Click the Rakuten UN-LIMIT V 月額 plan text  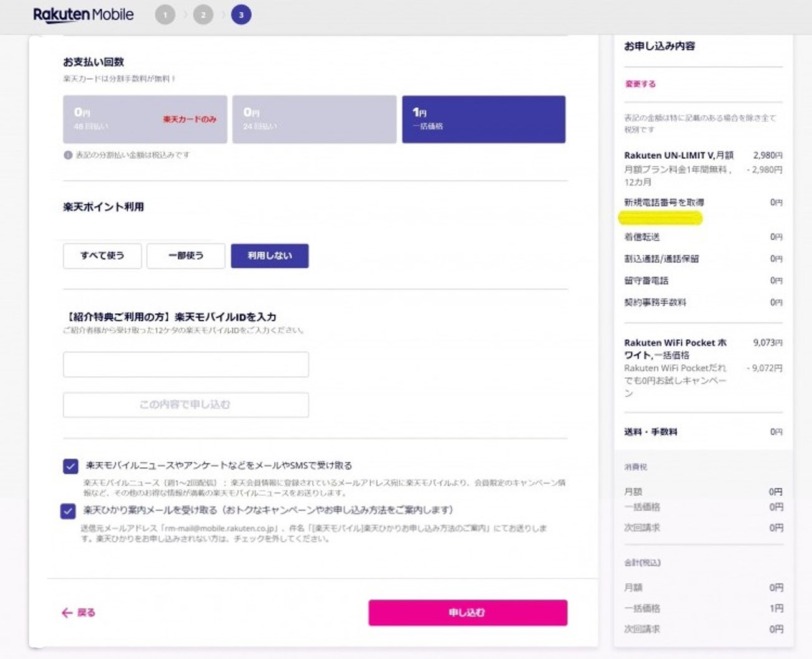(x=679, y=155)
